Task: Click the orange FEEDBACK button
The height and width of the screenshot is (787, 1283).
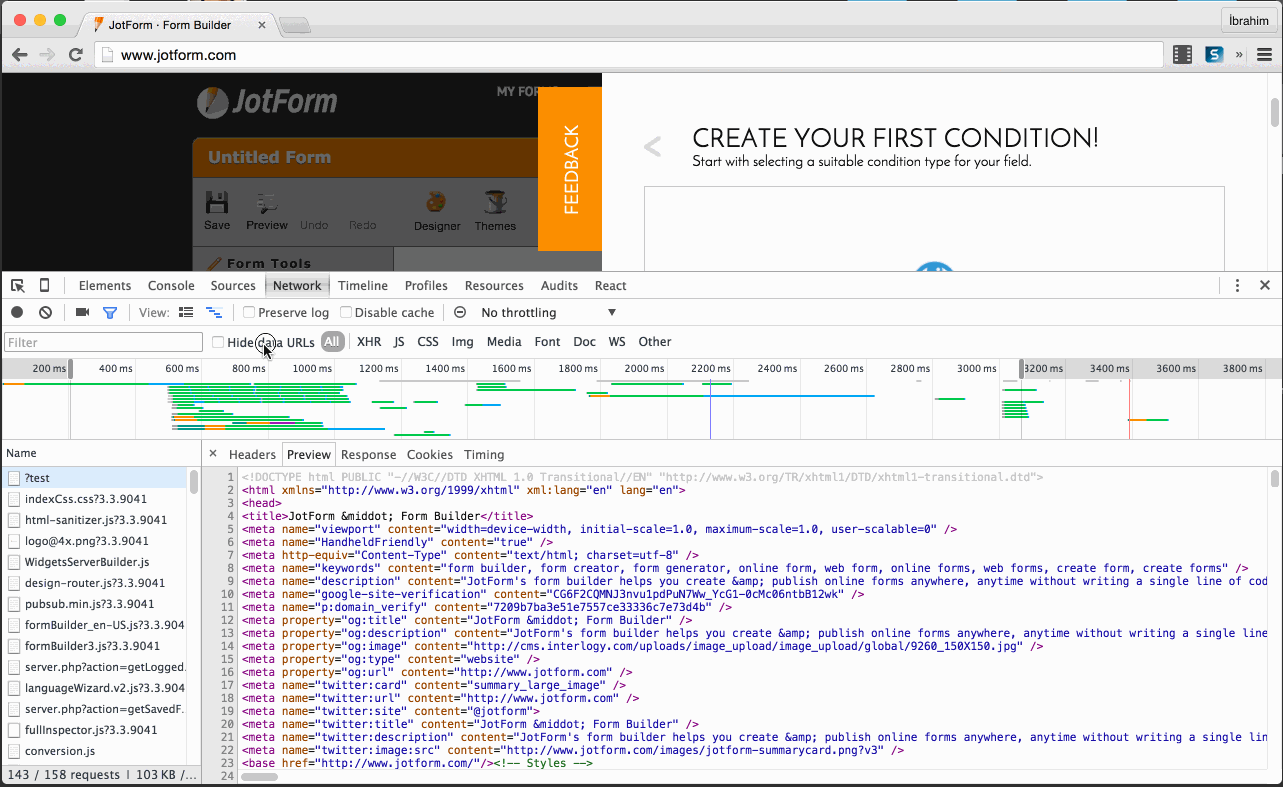Action: pyautogui.click(x=570, y=169)
